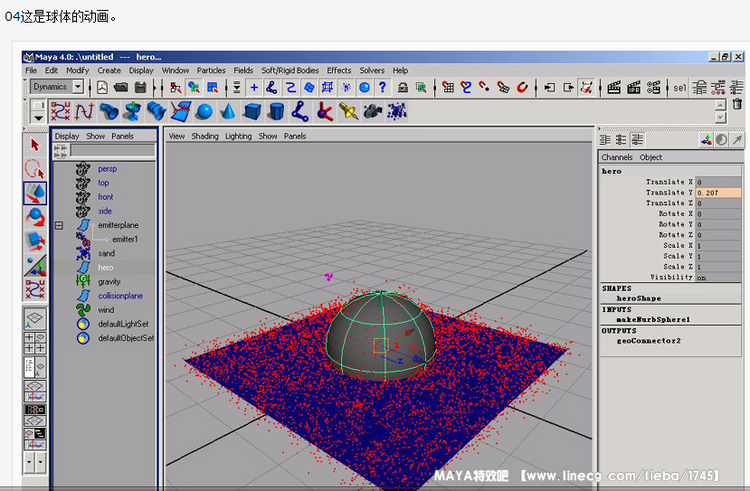
Task: Toggle Snap to points magnet icon
Action: click(x=484, y=87)
